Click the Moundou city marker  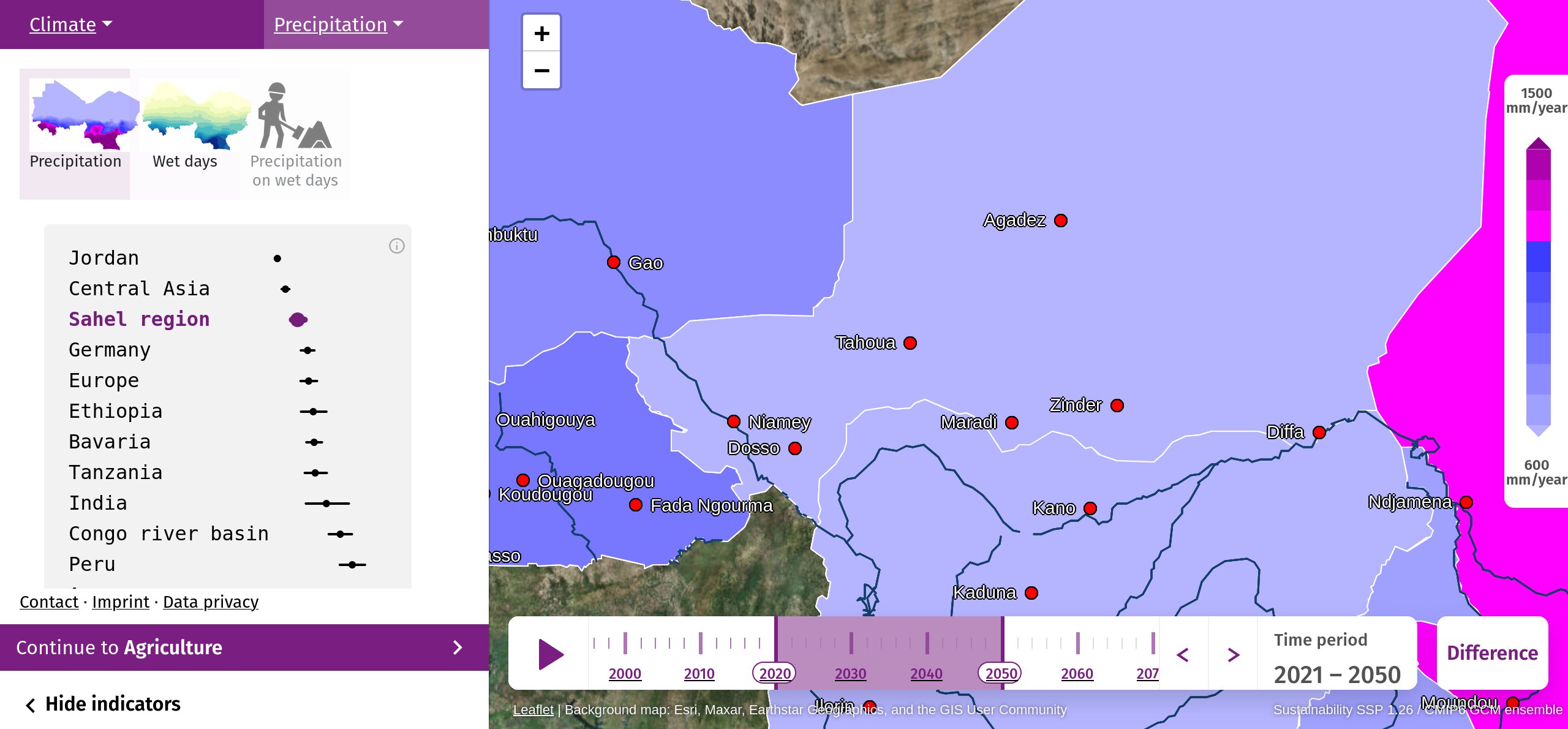(x=1513, y=702)
